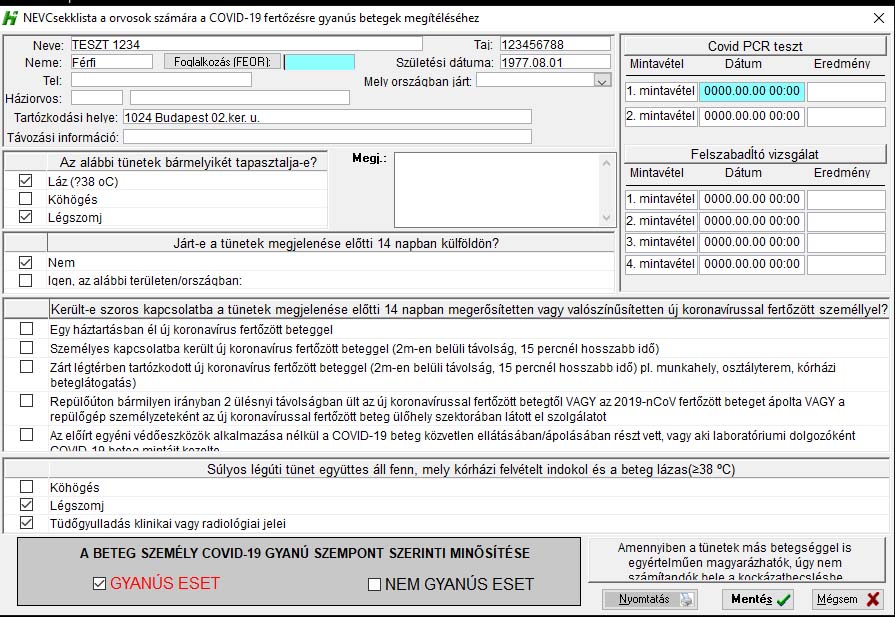Check the 'Repülőúton bármilyen irányban' option

pos(26,401)
